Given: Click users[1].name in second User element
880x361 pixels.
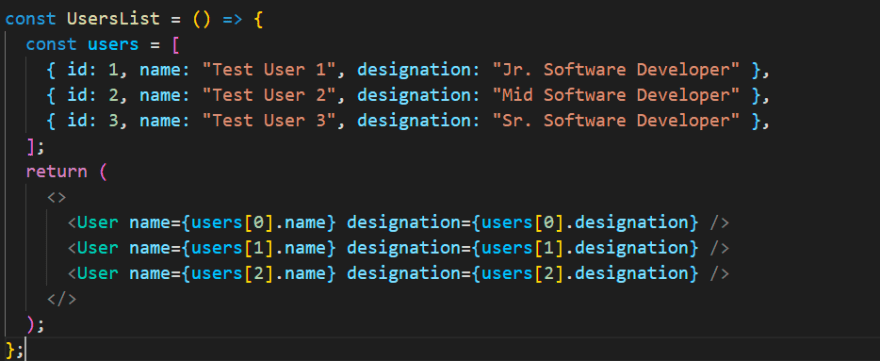Looking at the screenshot, I should click(258, 248).
